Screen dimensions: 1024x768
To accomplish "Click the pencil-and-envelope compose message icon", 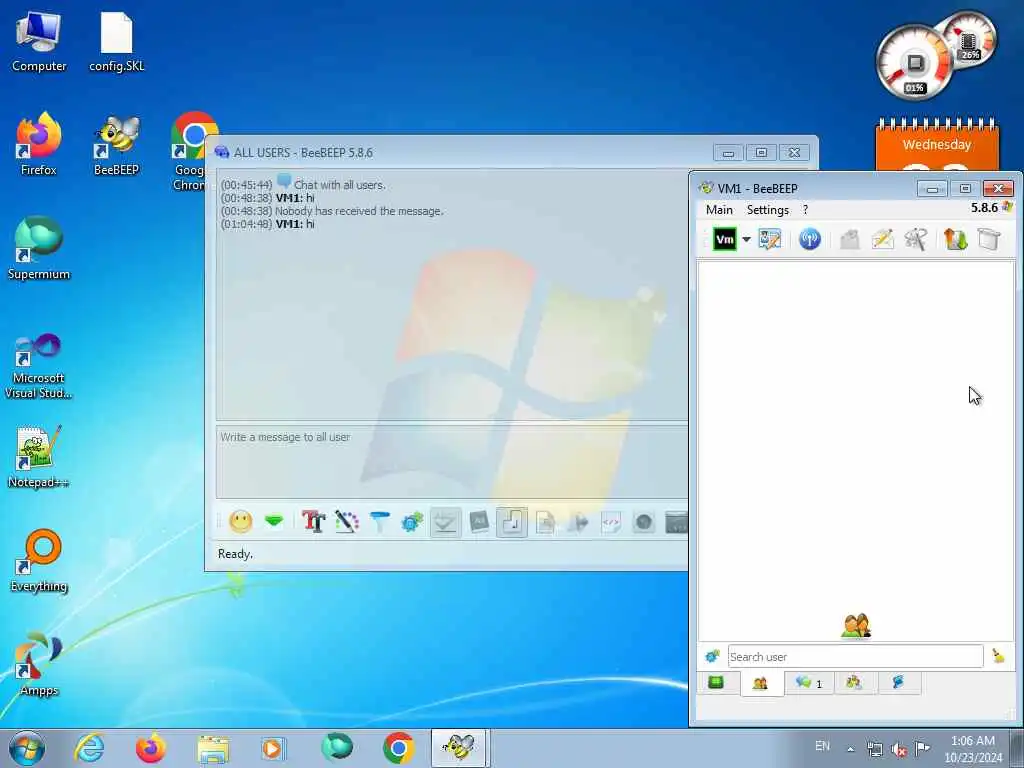I will click(882, 239).
